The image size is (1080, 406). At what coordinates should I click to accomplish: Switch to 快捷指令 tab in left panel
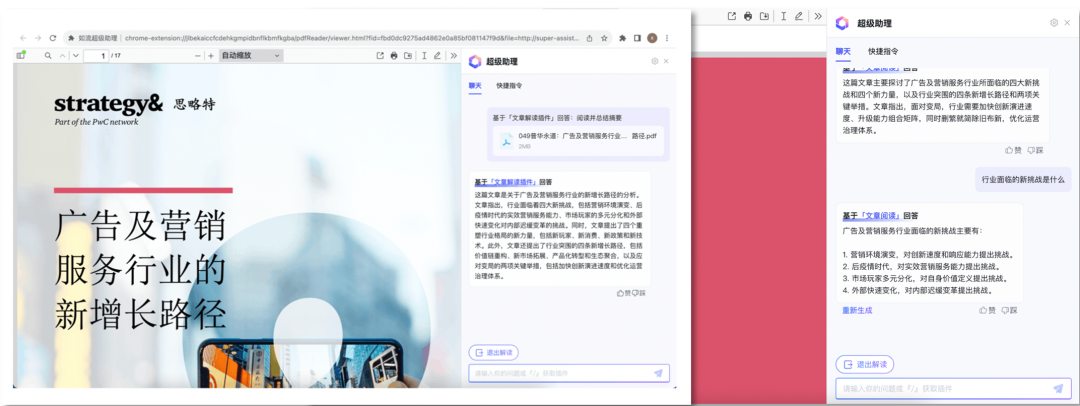(509, 86)
